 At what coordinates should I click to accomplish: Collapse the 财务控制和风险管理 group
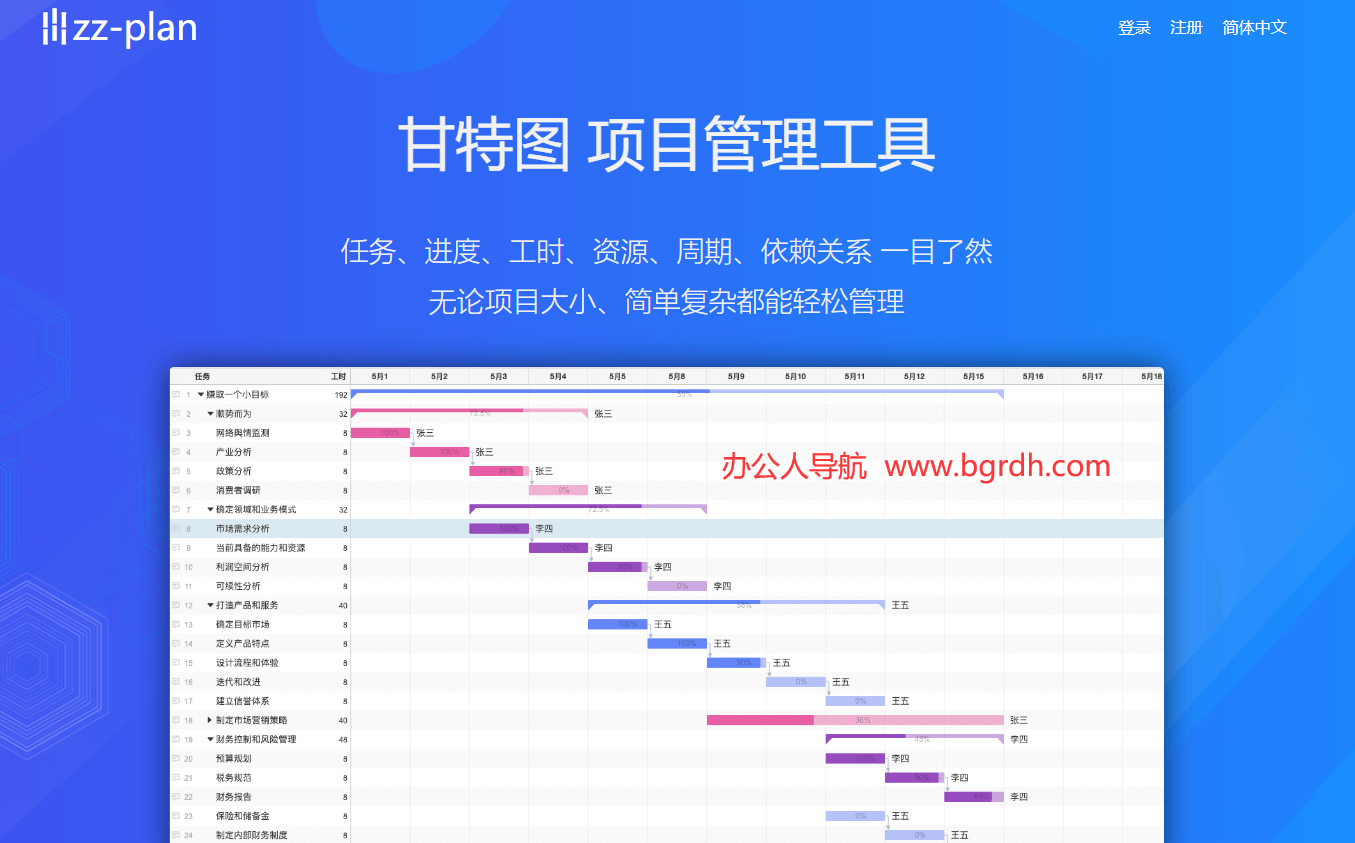point(210,740)
